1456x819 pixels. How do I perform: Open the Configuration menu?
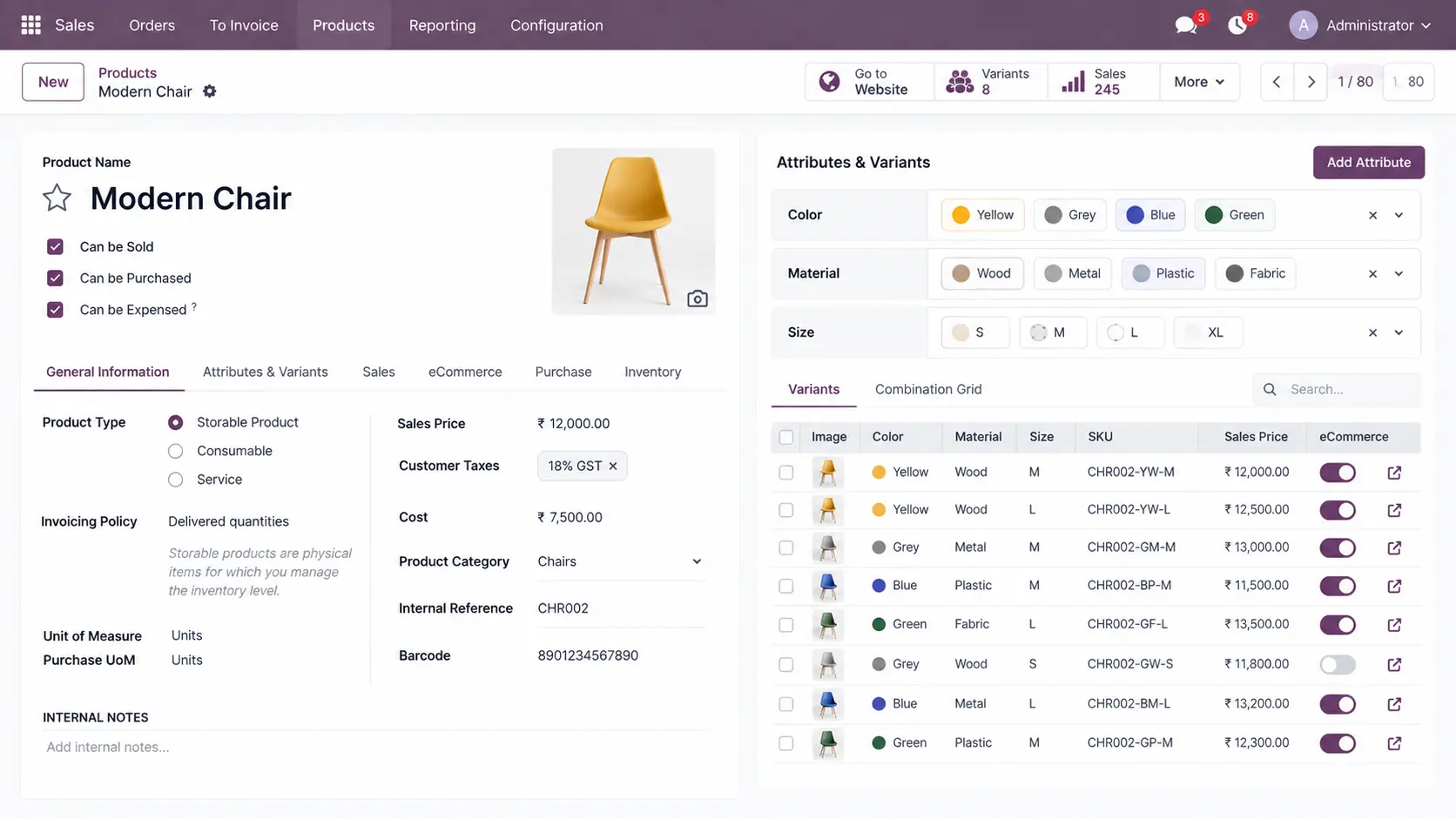pos(556,25)
